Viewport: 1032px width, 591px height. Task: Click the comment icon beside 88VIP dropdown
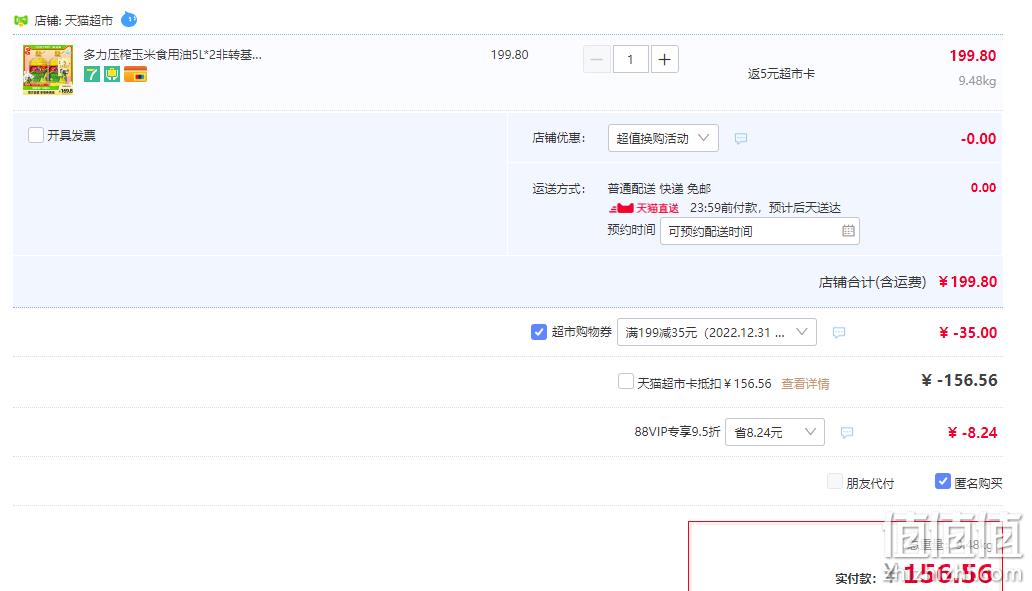[x=847, y=432]
